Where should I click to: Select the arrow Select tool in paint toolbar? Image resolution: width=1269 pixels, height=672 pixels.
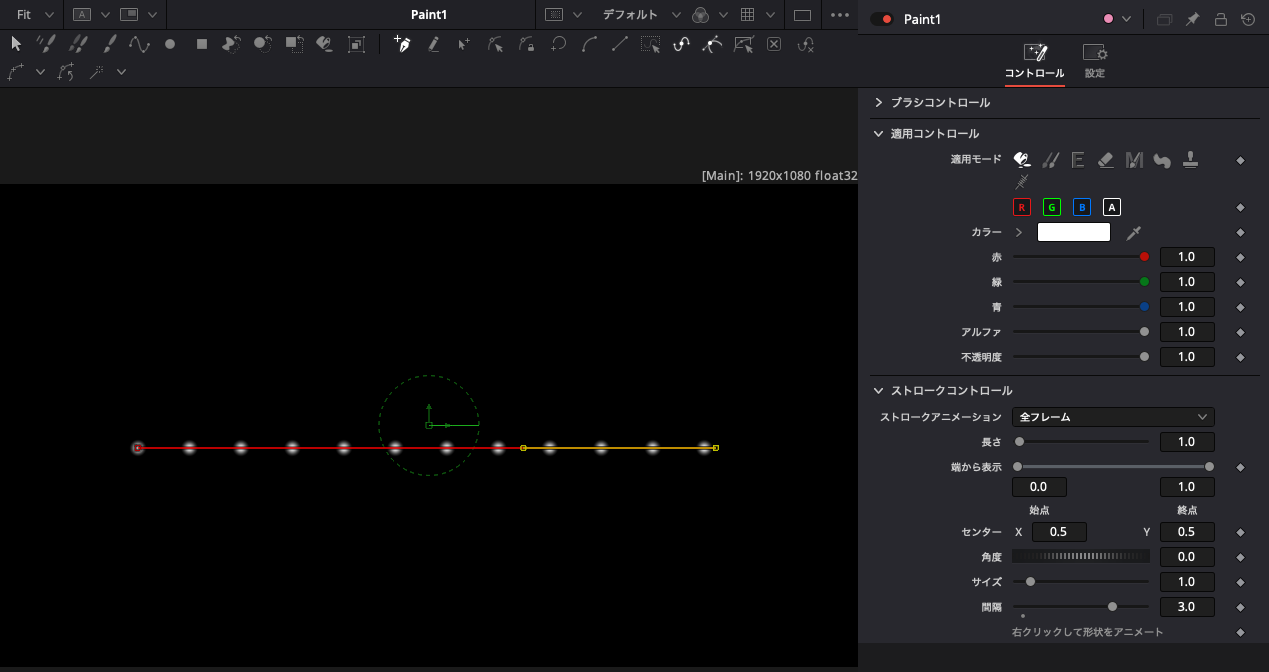[x=16, y=44]
